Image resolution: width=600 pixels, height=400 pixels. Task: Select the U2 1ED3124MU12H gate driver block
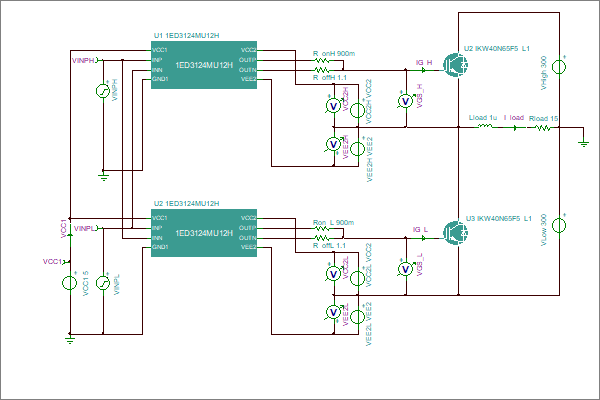coord(204,233)
